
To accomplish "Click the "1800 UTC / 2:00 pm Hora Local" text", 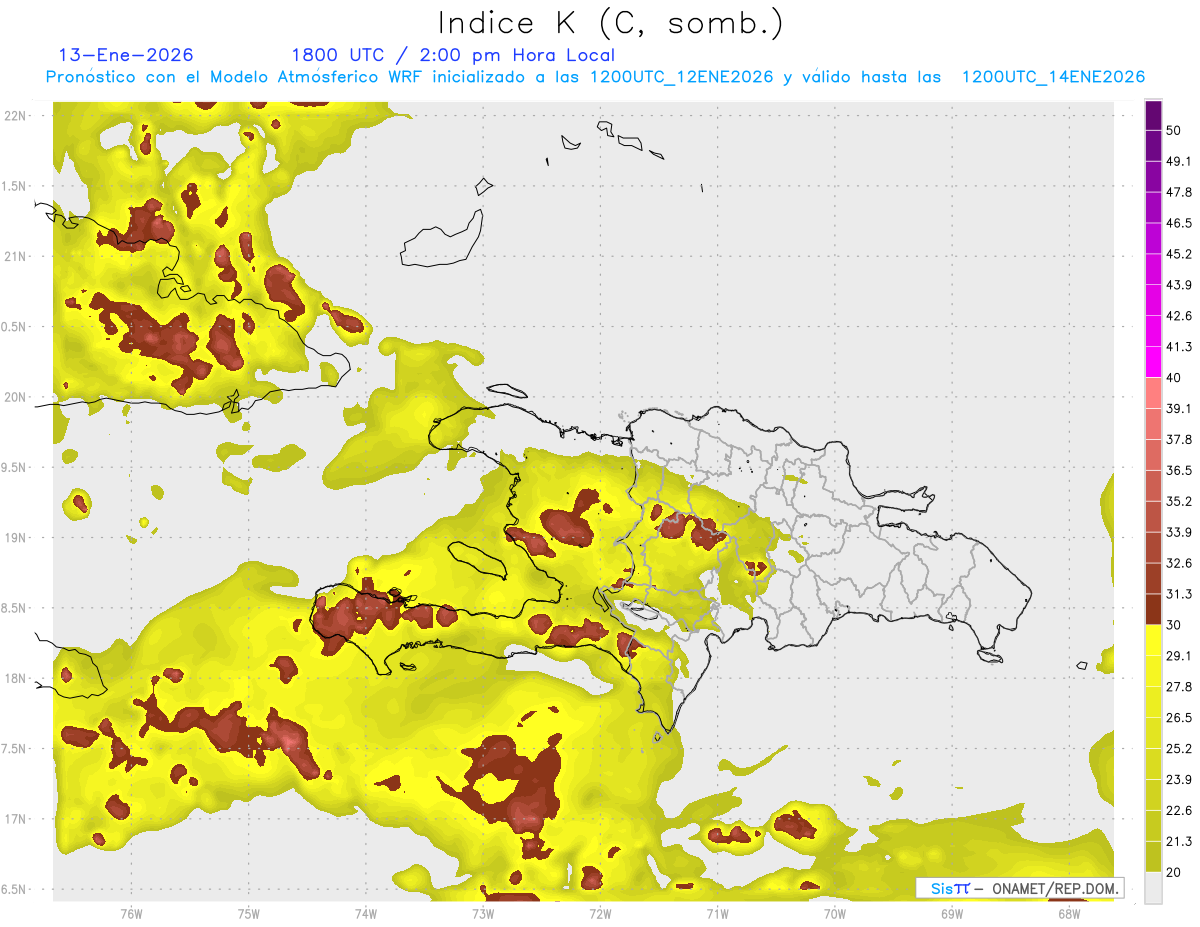I will point(453,55).
